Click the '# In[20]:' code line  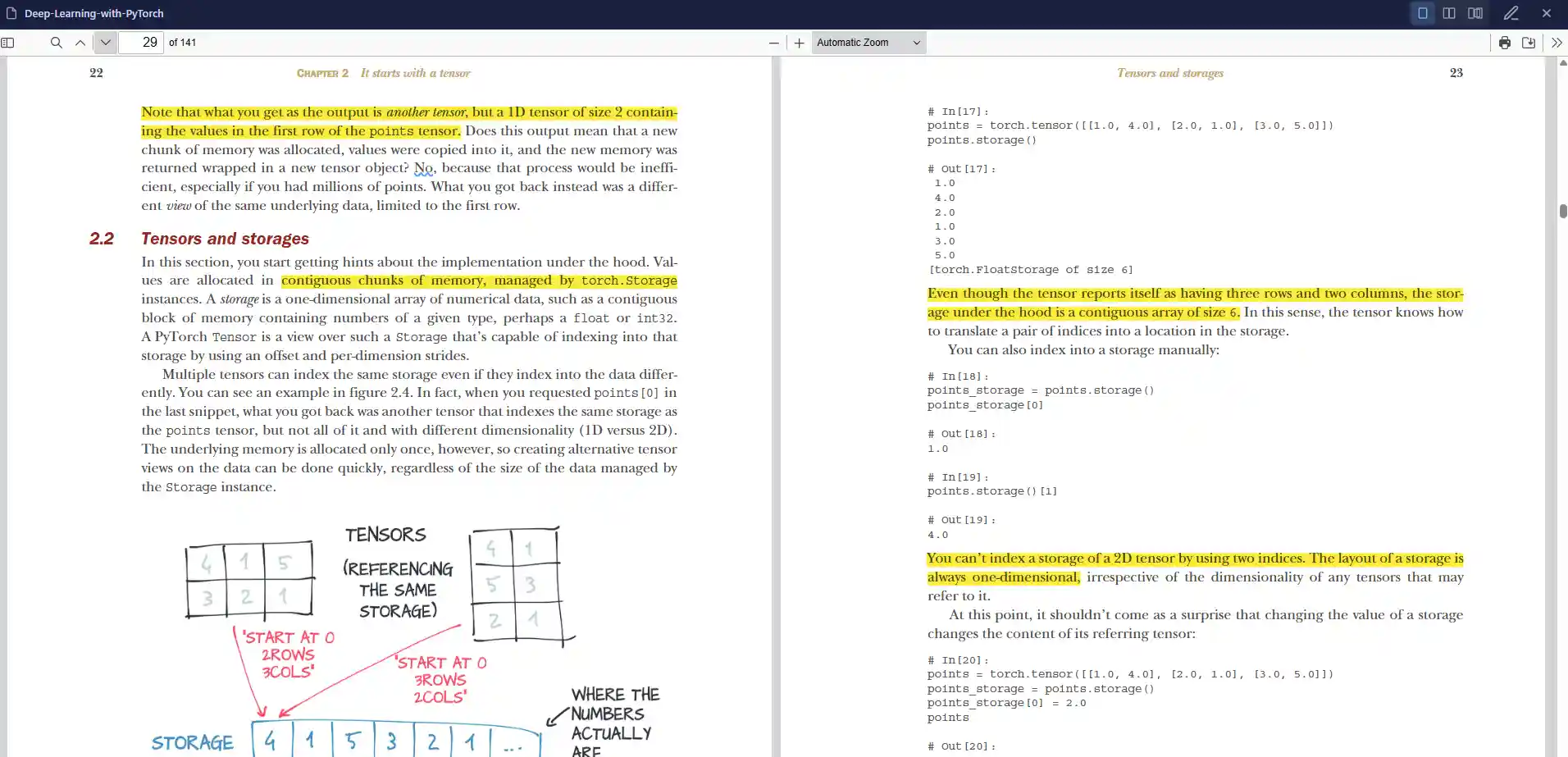[x=958, y=660]
